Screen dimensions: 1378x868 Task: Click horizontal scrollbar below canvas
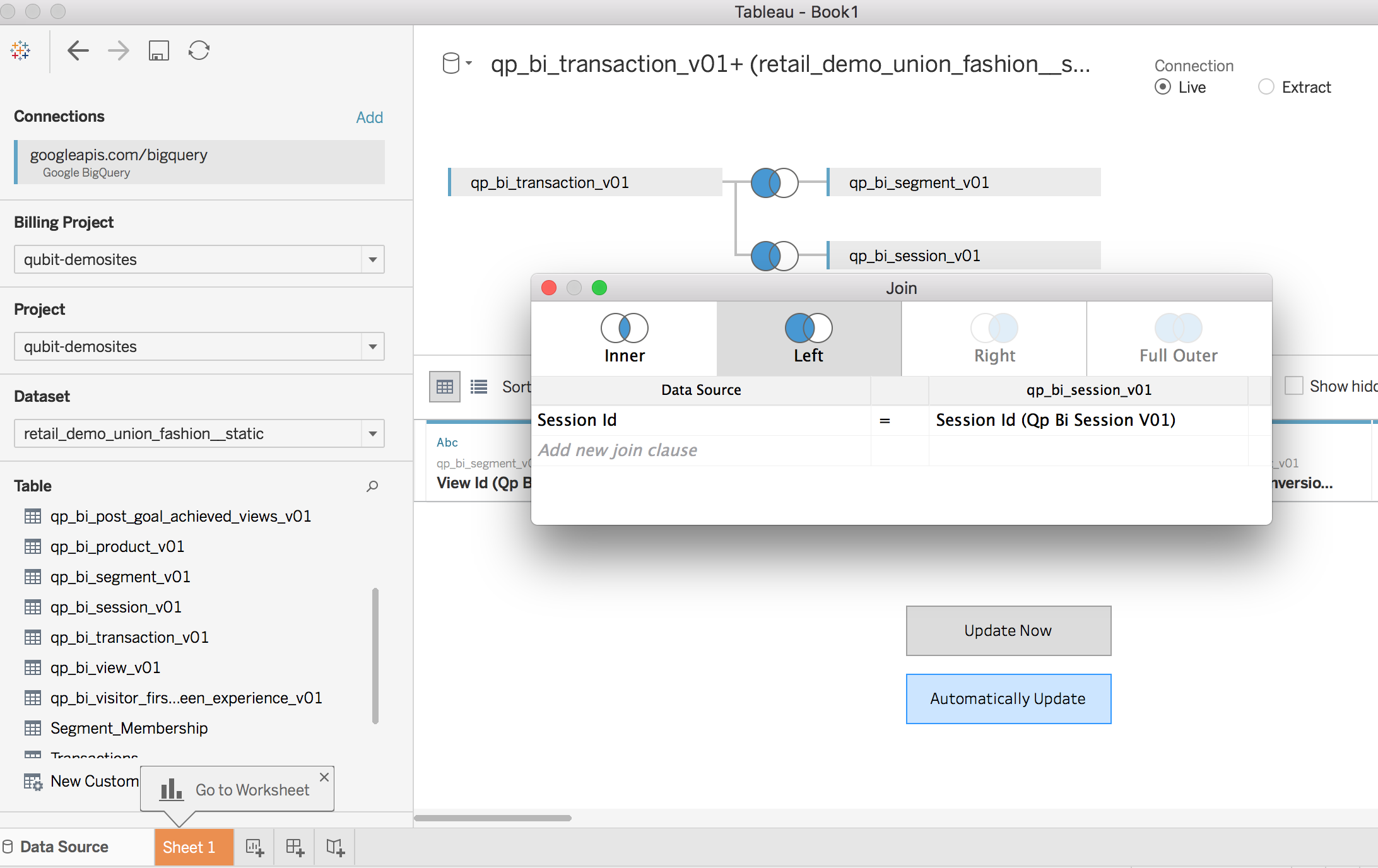[493, 818]
